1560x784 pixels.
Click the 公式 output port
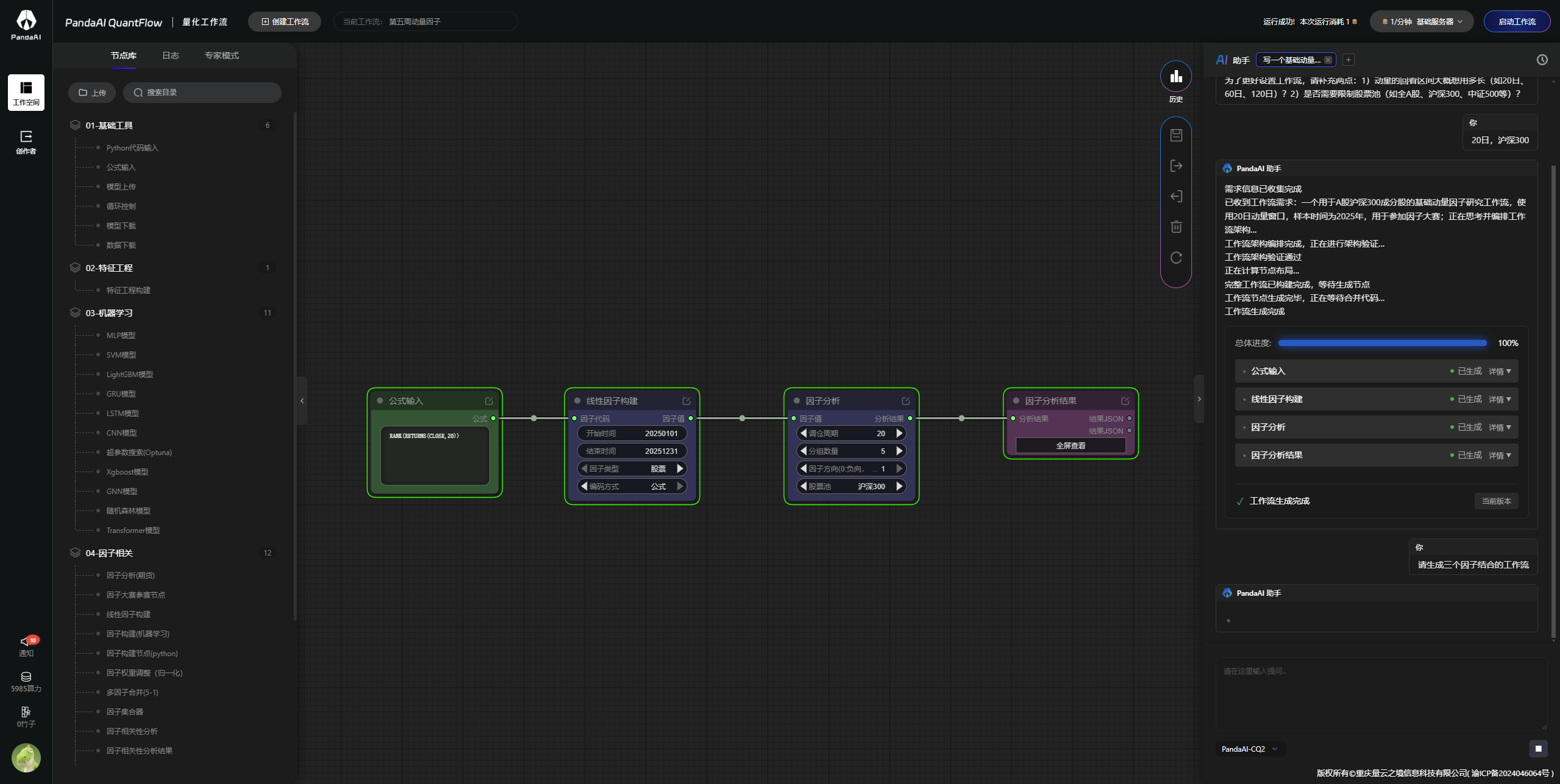(x=494, y=418)
